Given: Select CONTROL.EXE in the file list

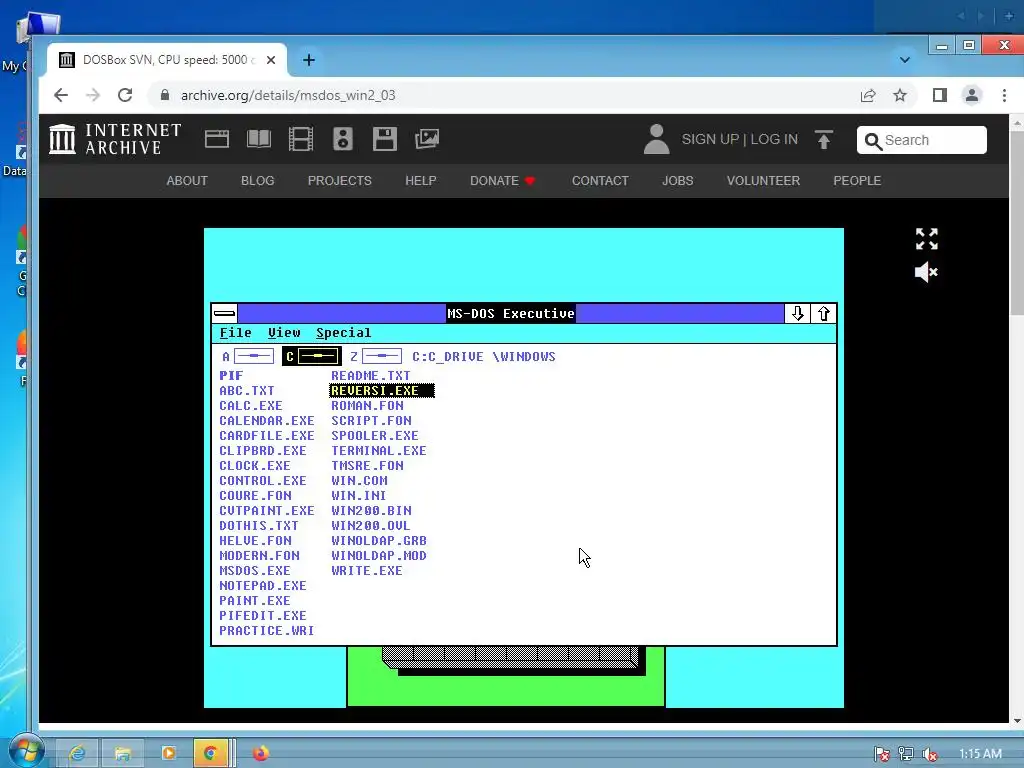Looking at the screenshot, I should pyautogui.click(x=263, y=481).
